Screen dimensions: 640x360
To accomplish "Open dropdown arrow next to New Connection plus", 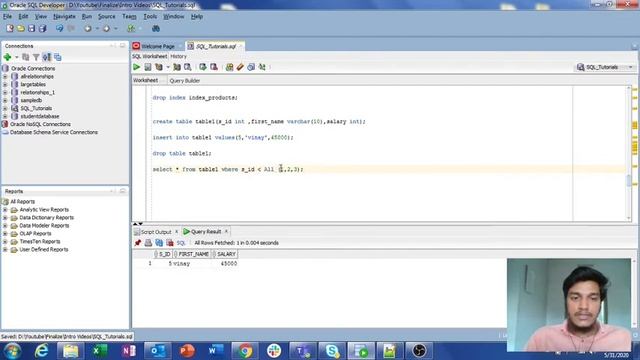I will pos(17,57).
